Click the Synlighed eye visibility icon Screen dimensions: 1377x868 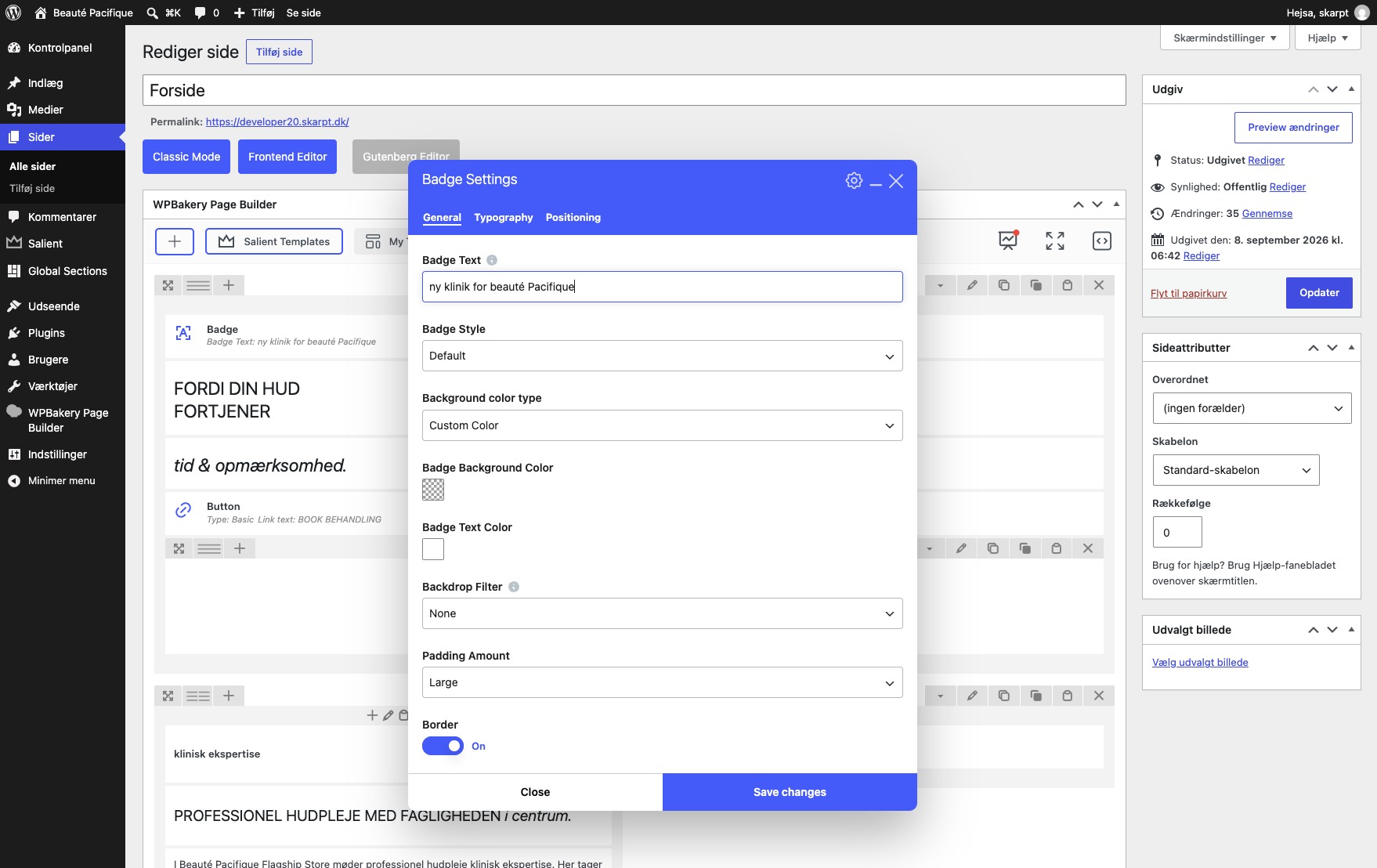click(x=1158, y=187)
